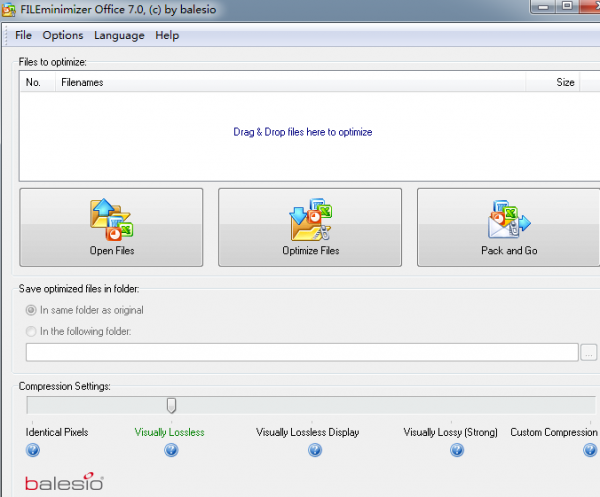Open the Help menu
The width and height of the screenshot is (600, 497).
(x=167, y=35)
